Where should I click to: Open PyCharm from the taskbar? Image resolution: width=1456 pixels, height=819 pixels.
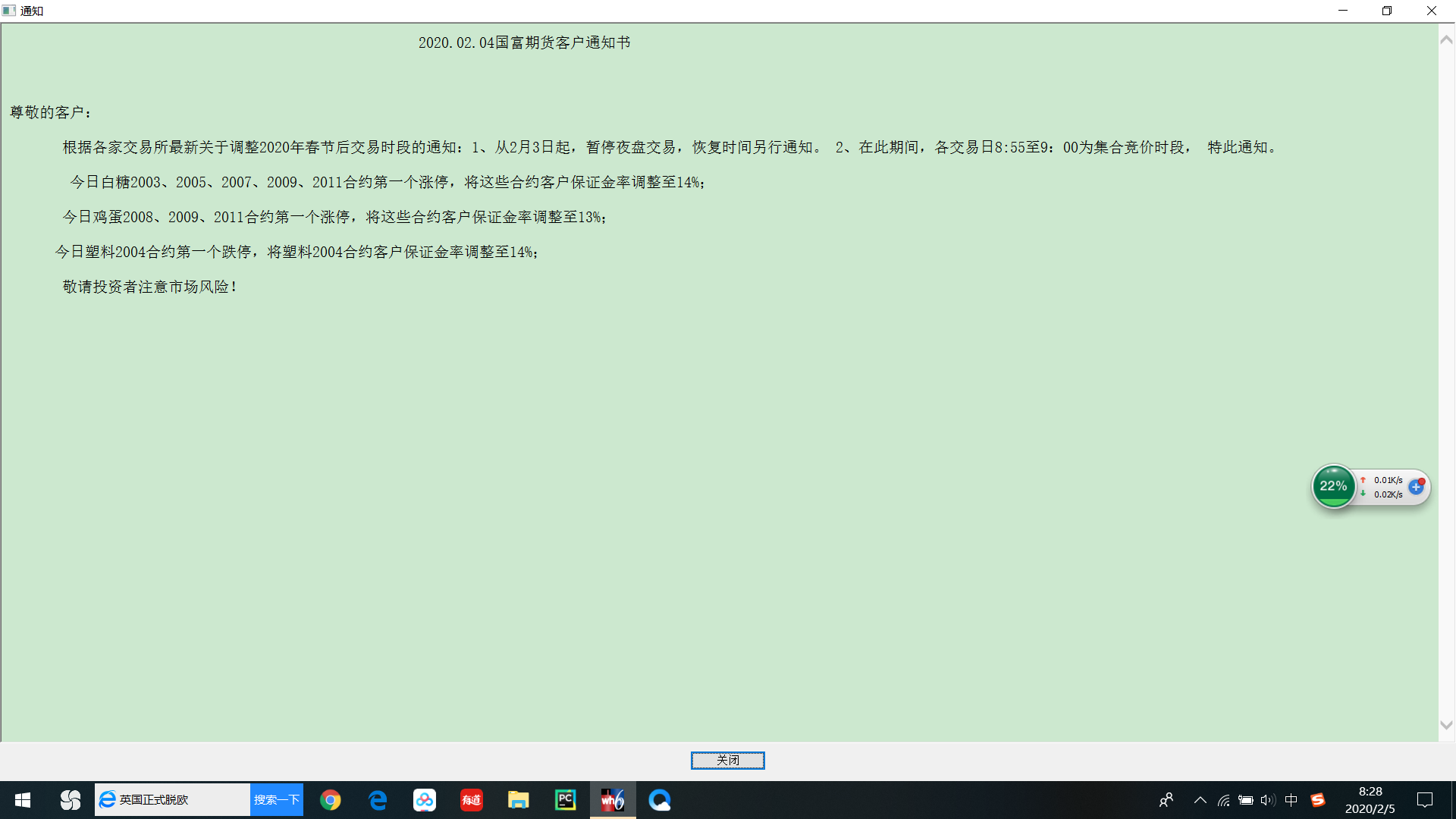[565, 800]
